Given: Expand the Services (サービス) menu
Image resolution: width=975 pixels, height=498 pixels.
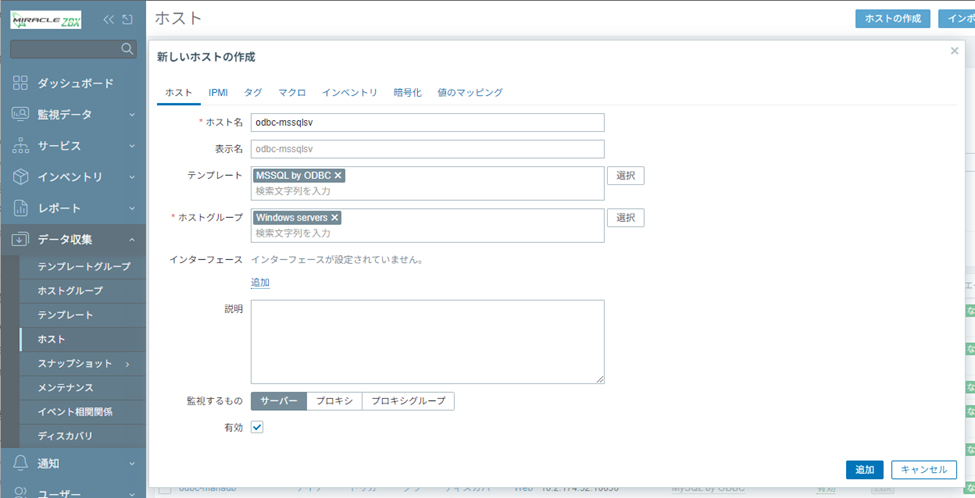Looking at the screenshot, I should [x=131, y=146].
